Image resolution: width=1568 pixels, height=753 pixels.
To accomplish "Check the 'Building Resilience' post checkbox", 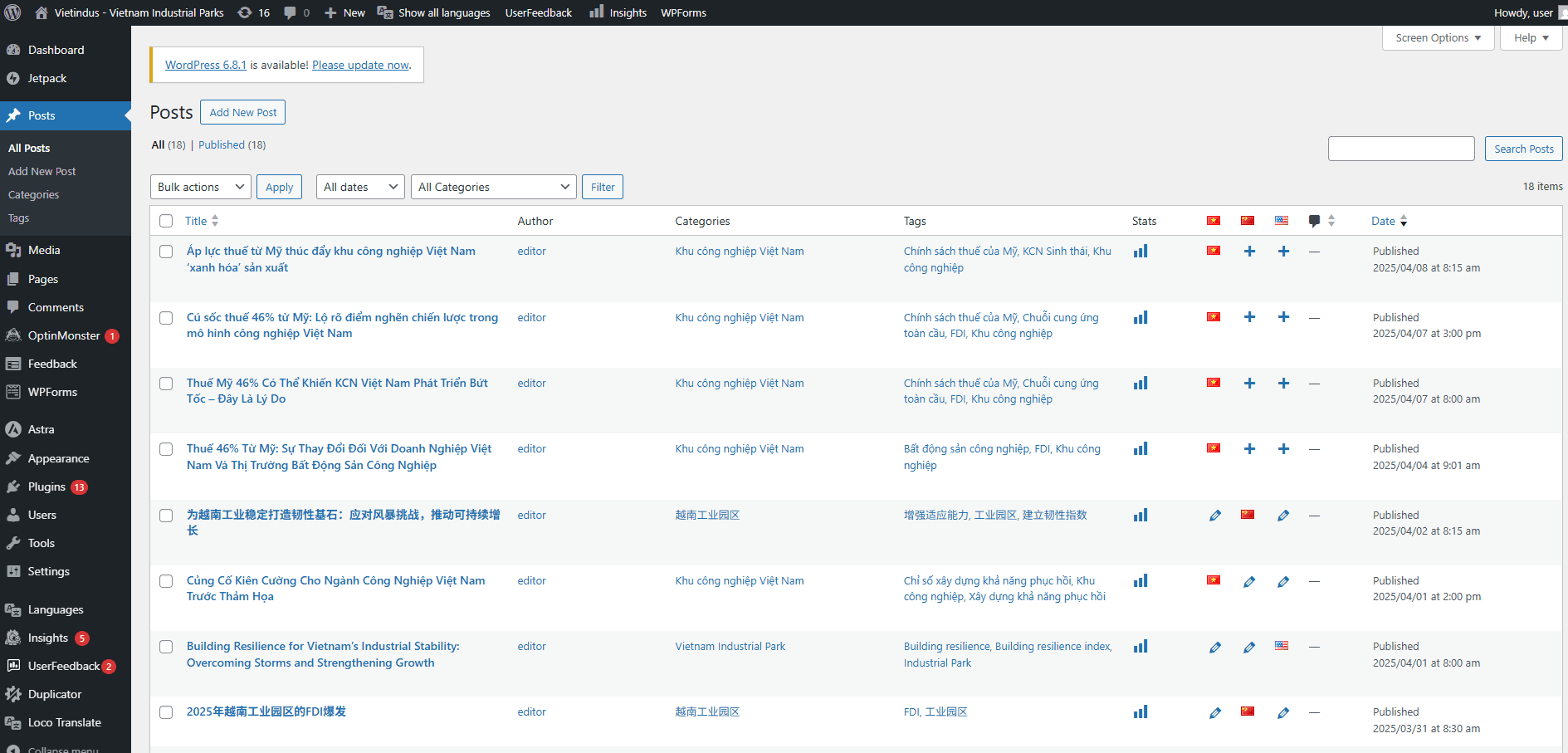I will pos(166,647).
